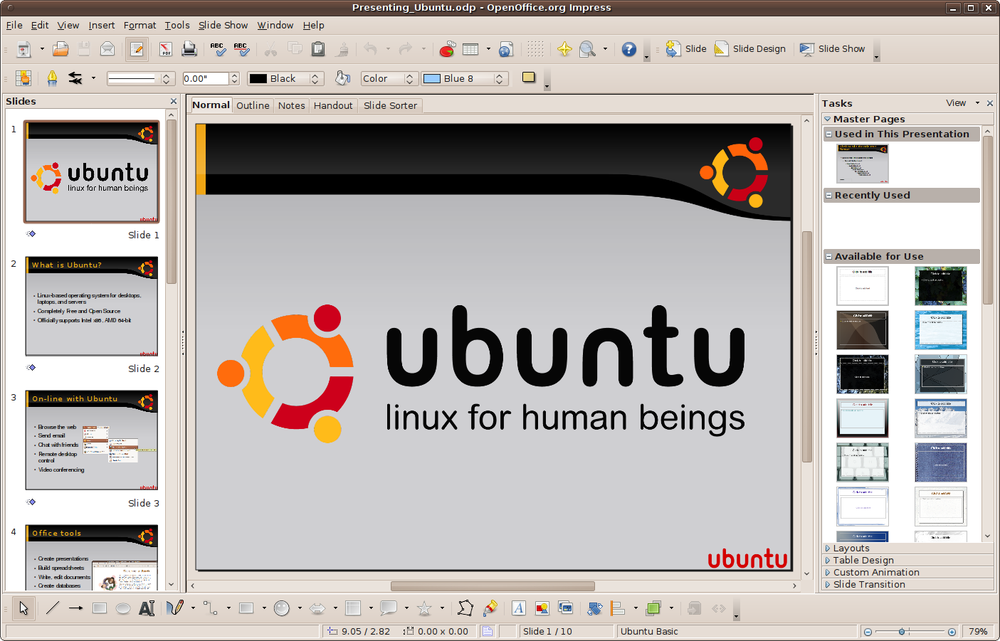Image resolution: width=1000 pixels, height=641 pixels.
Task: Open the Slide Show menu
Action: pos(223,25)
